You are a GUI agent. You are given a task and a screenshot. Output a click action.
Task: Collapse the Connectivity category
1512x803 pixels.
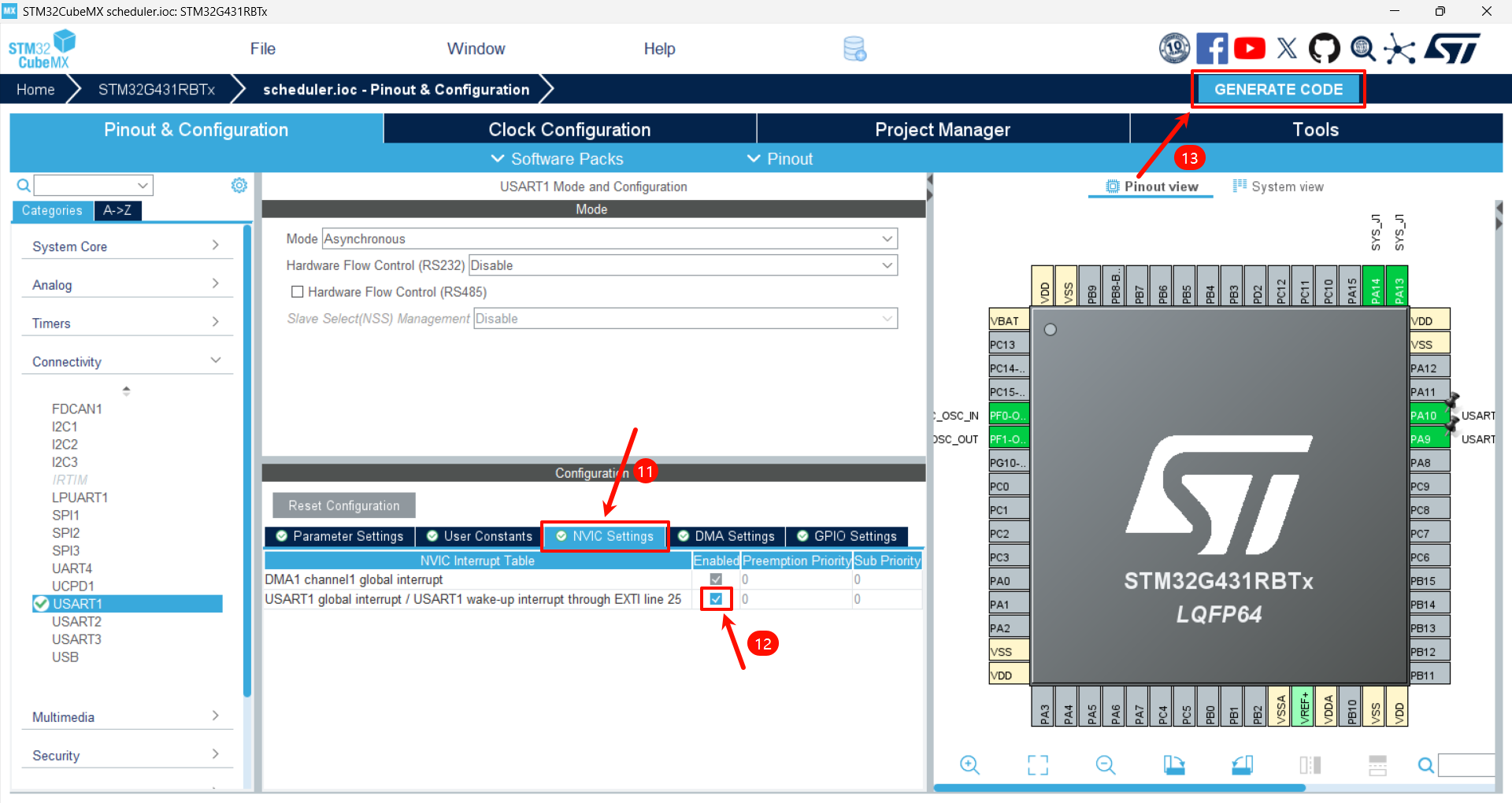(126, 362)
